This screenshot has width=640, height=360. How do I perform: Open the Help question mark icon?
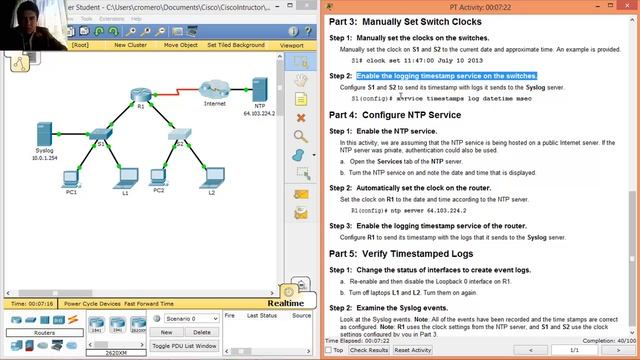308,31
